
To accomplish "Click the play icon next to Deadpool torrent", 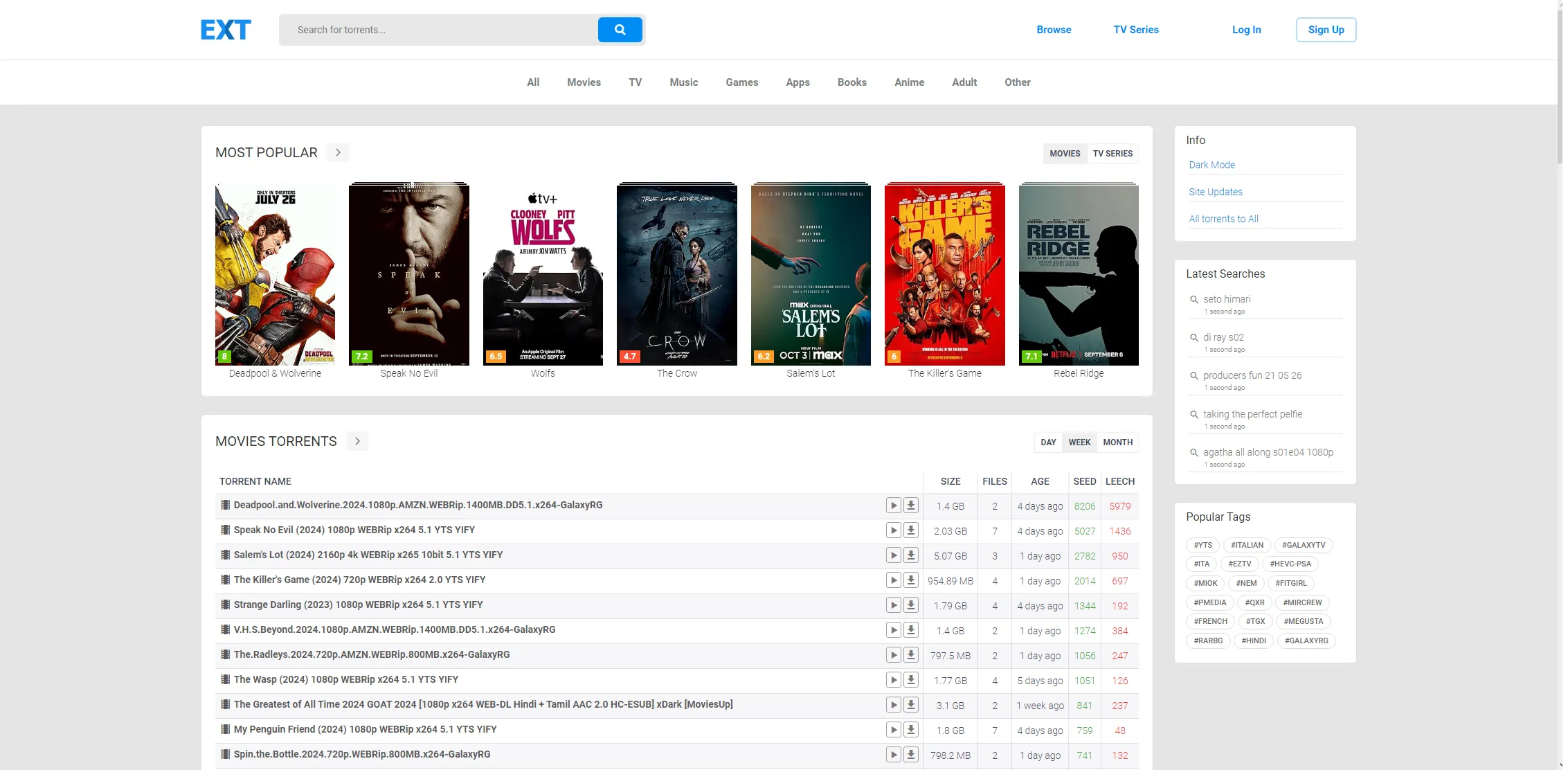I will click(x=894, y=505).
